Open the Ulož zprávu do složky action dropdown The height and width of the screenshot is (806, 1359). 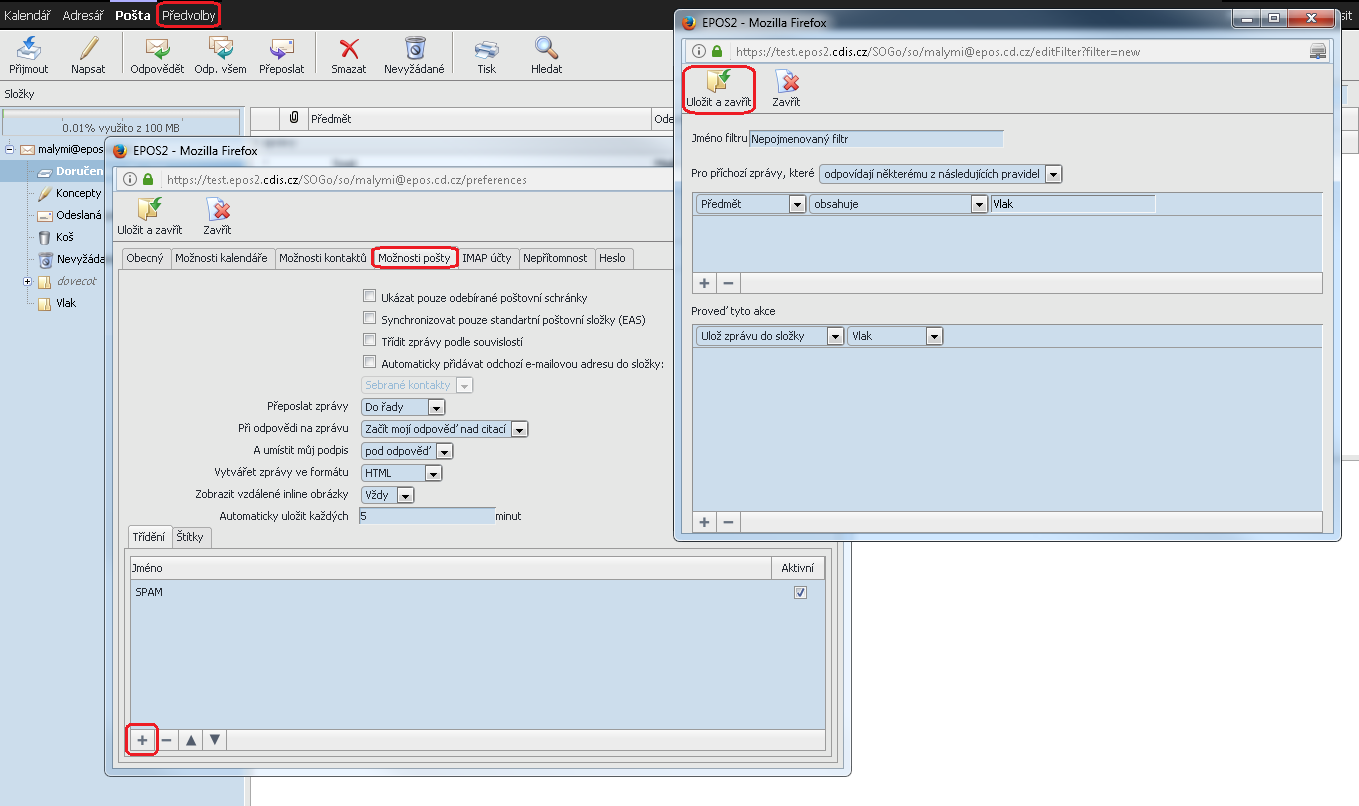pyautogui.click(x=770, y=336)
